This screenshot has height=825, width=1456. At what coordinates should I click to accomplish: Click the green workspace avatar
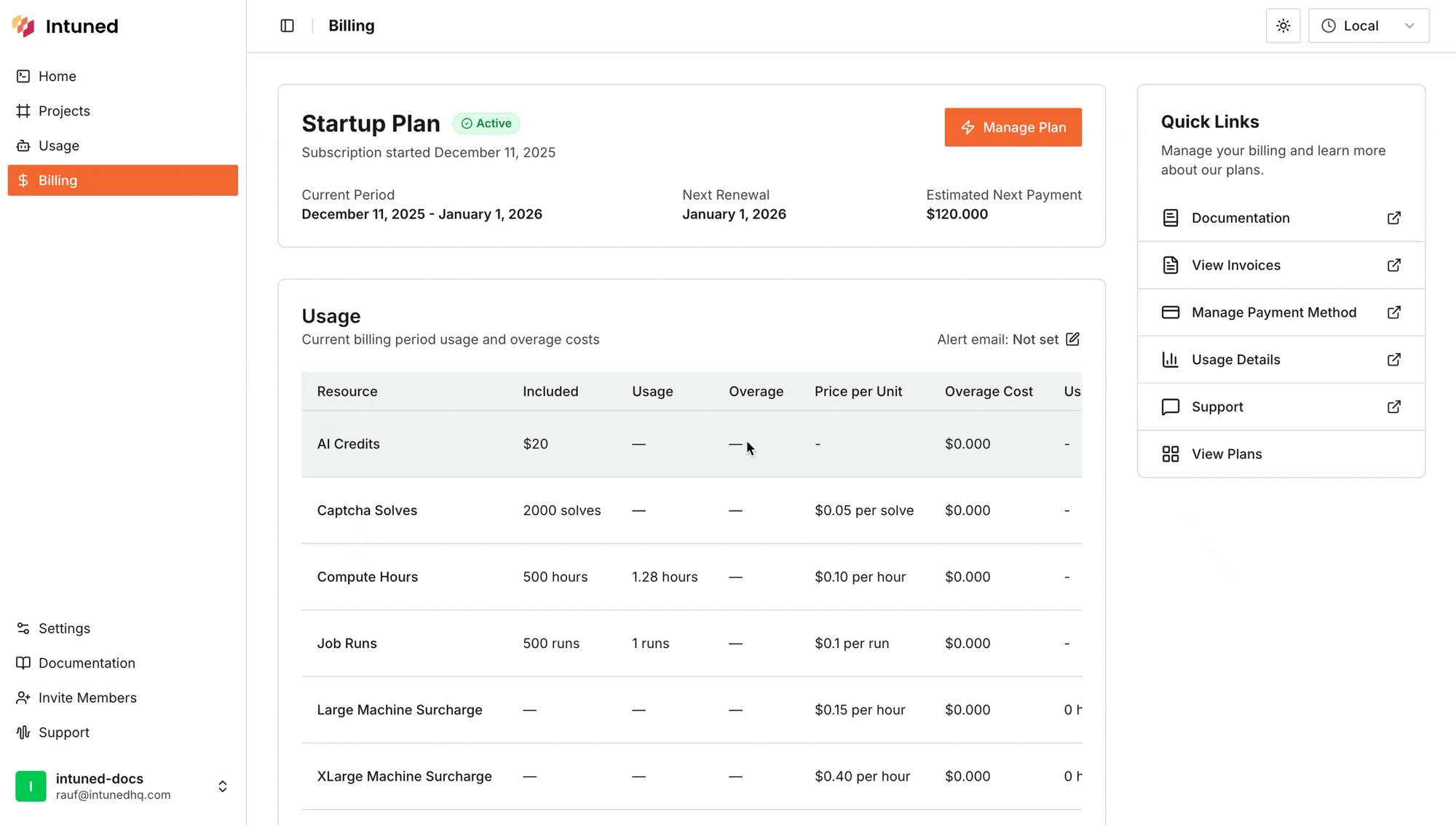coord(31,786)
